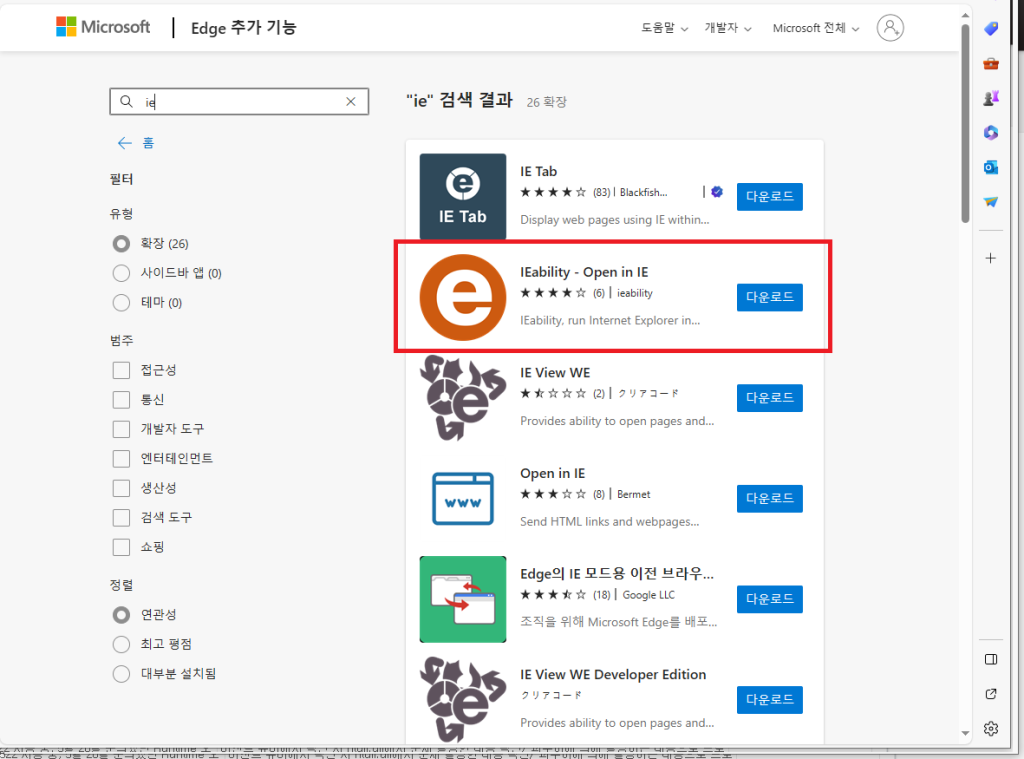Open the IEability orange e icon
The width and height of the screenshot is (1024, 759).
[462, 297]
